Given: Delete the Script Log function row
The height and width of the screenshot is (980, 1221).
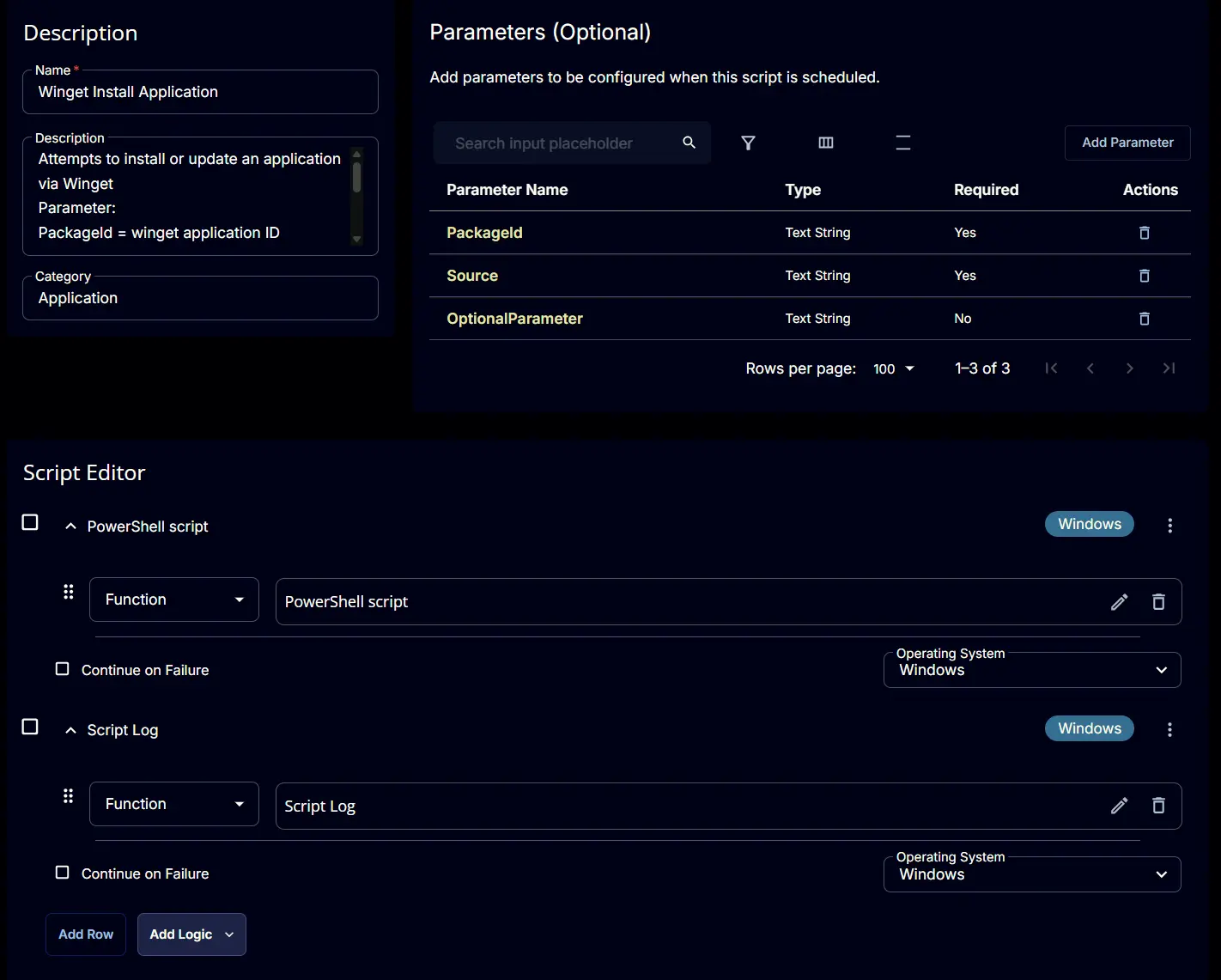Looking at the screenshot, I should pyautogui.click(x=1158, y=806).
